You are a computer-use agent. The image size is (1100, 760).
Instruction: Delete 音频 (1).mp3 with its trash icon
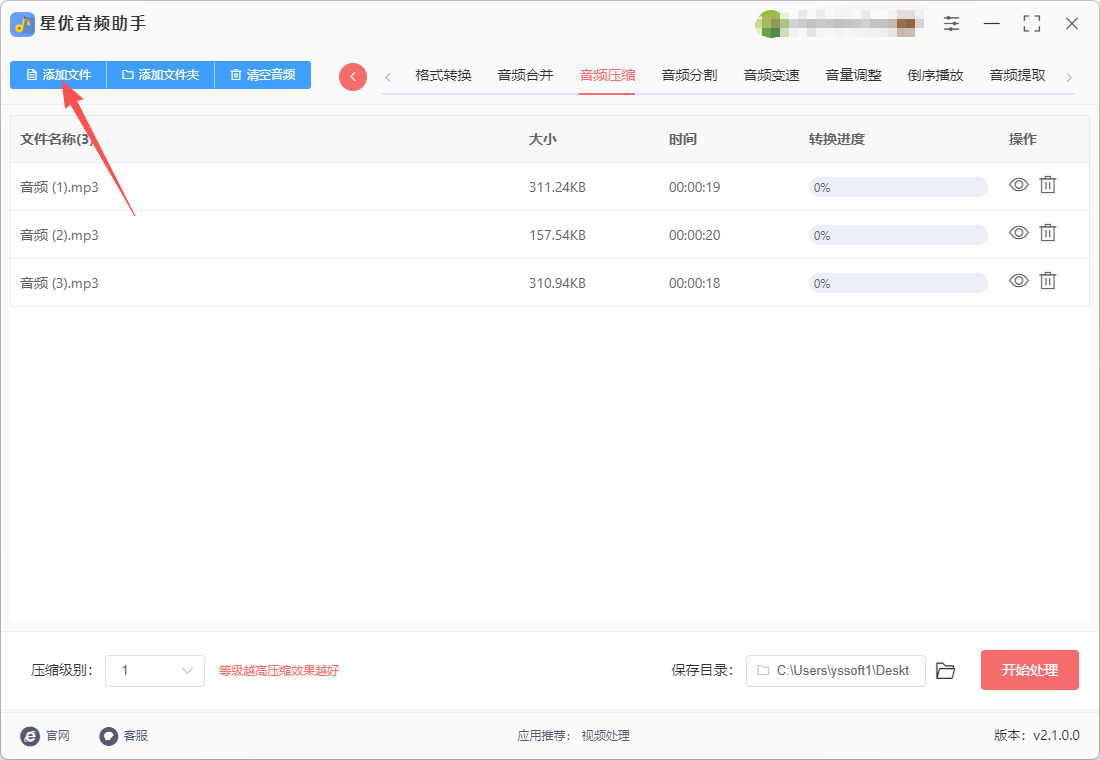pyautogui.click(x=1047, y=185)
